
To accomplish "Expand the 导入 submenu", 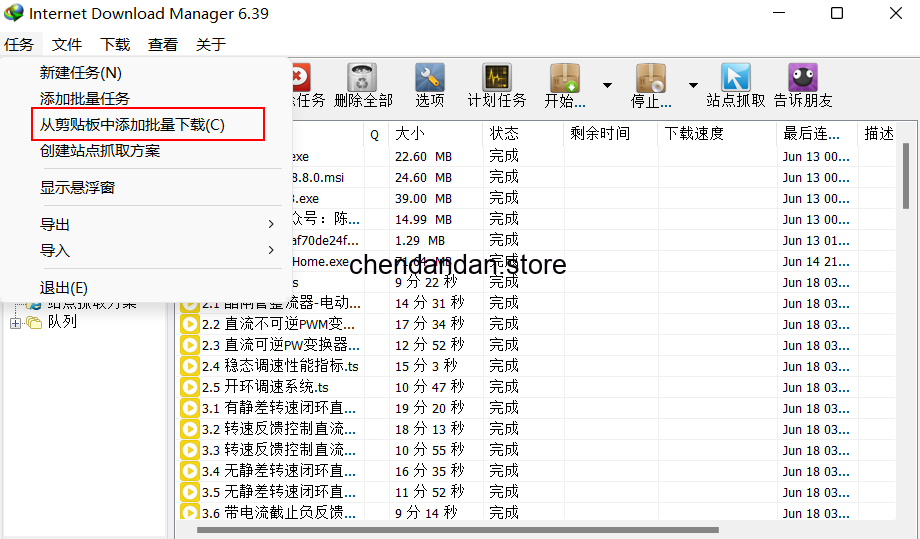I will coord(157,250).
